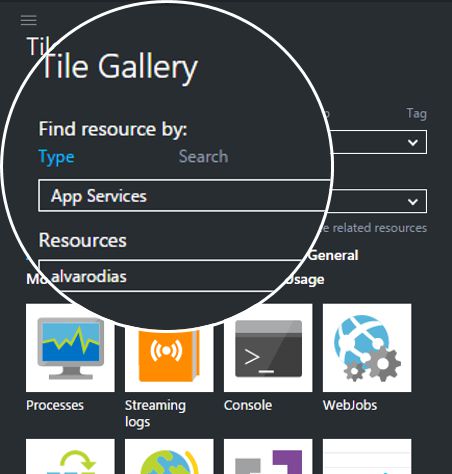Screen dimensions: 452x474
Task: Click the Streaming logs label
Action: (x=155, y=414)
